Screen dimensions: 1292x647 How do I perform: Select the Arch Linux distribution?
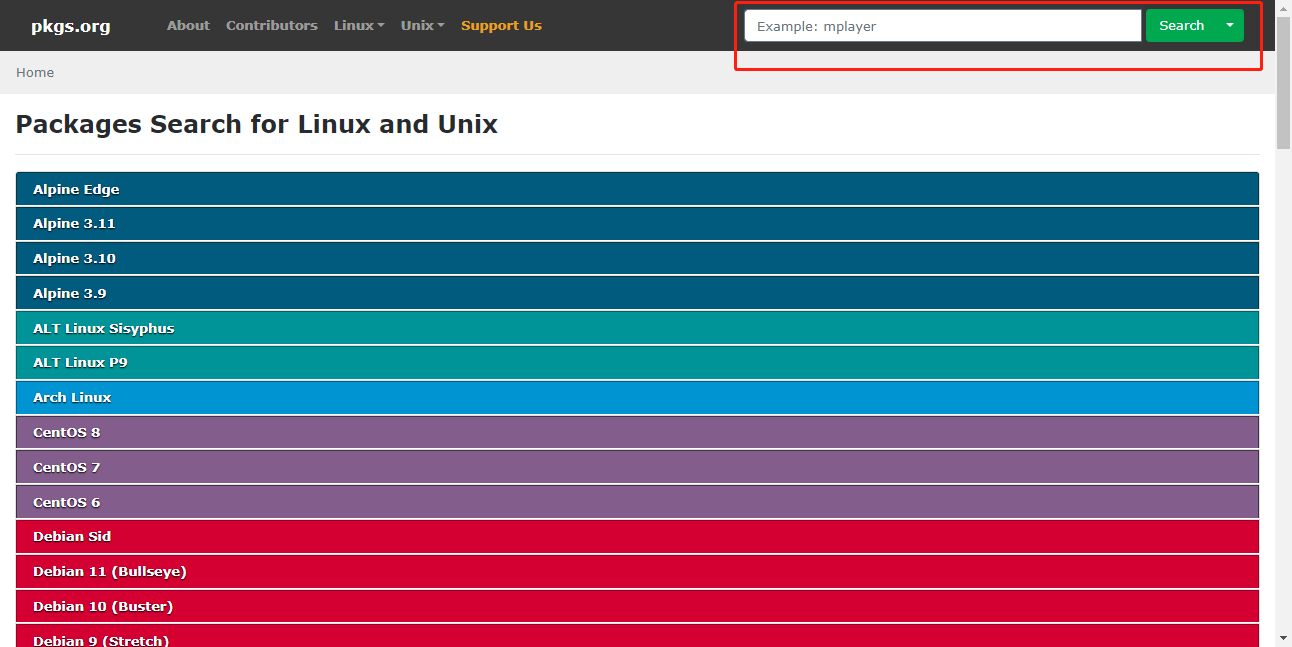636,397
